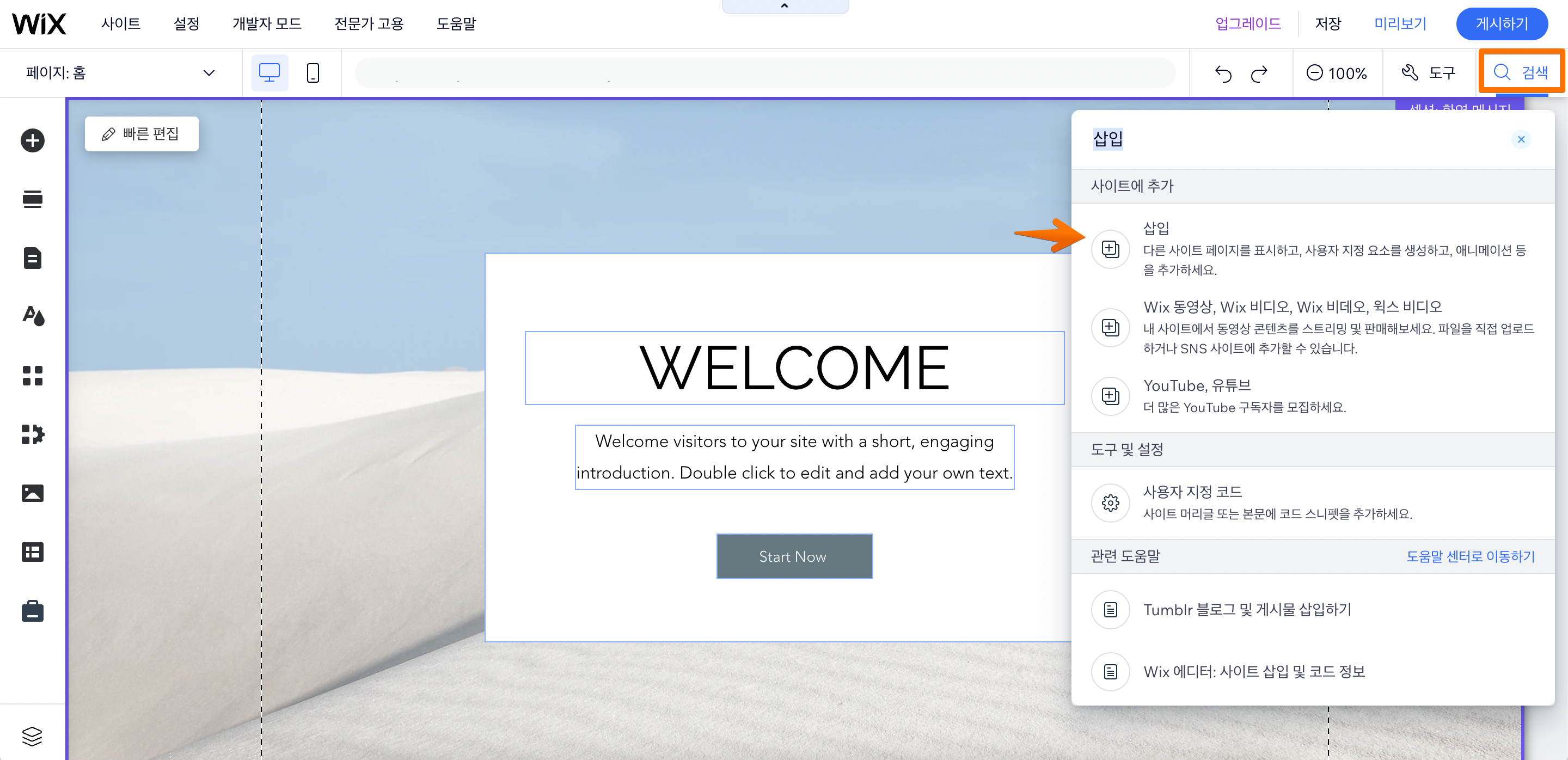Open the Site Design icon in sidebar
The image size is (1568, 760).
(x=32, y=316)
